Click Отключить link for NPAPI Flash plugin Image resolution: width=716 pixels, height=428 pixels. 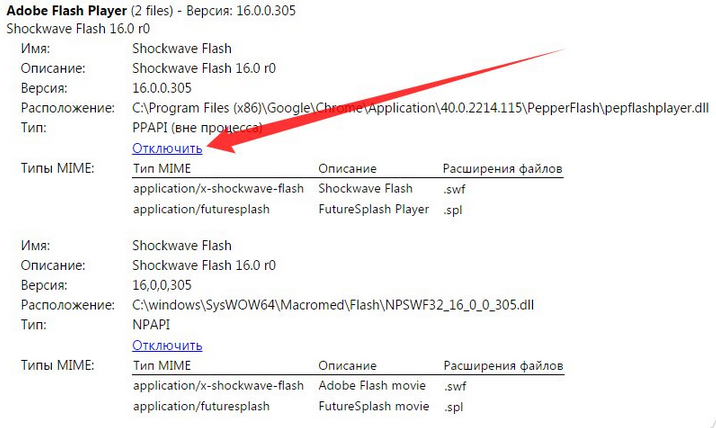click(x=167, y=345)
